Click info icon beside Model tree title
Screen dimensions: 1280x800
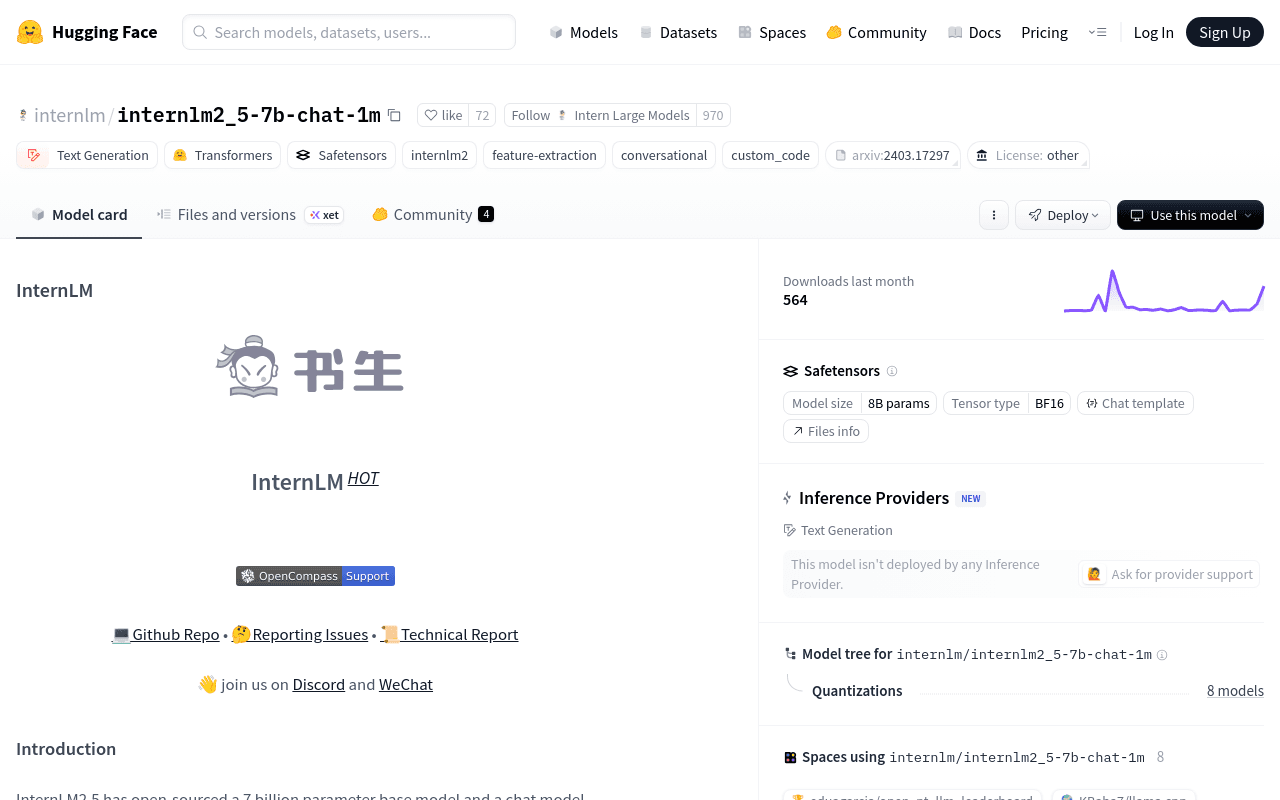[x=1162, y=655]
